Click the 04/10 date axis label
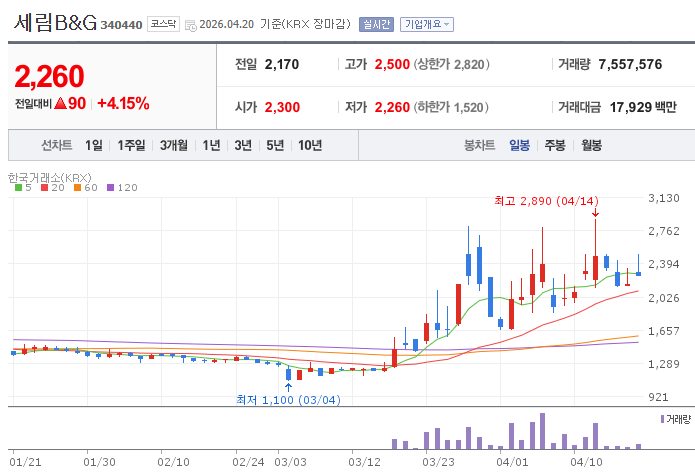The image size is (695, 476). click(x=586, y=462)
